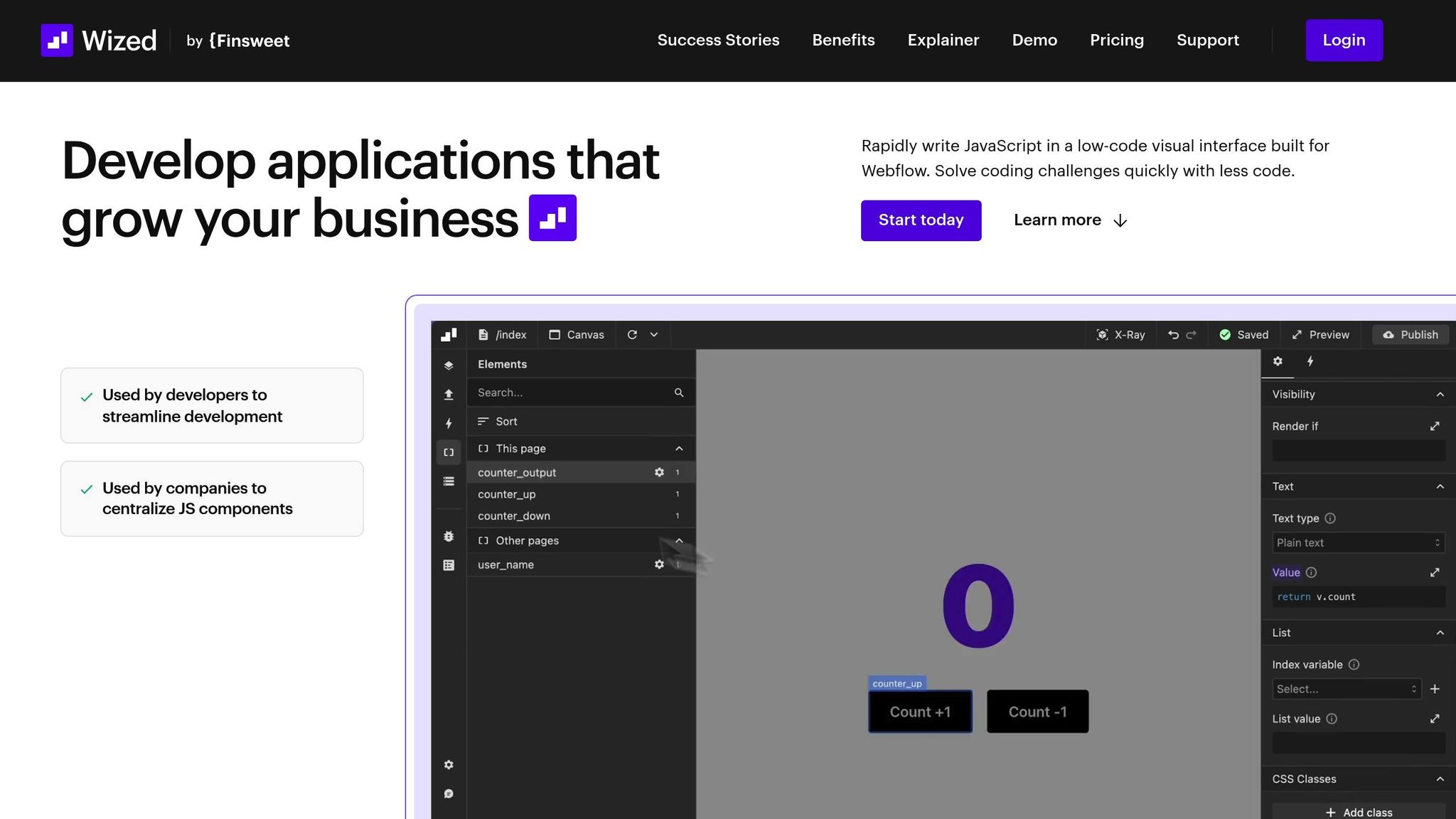Open the Plain text dropdown
Image resolution: width=1456 pixels, height=819 pixels.
[x=1359, y=543]
